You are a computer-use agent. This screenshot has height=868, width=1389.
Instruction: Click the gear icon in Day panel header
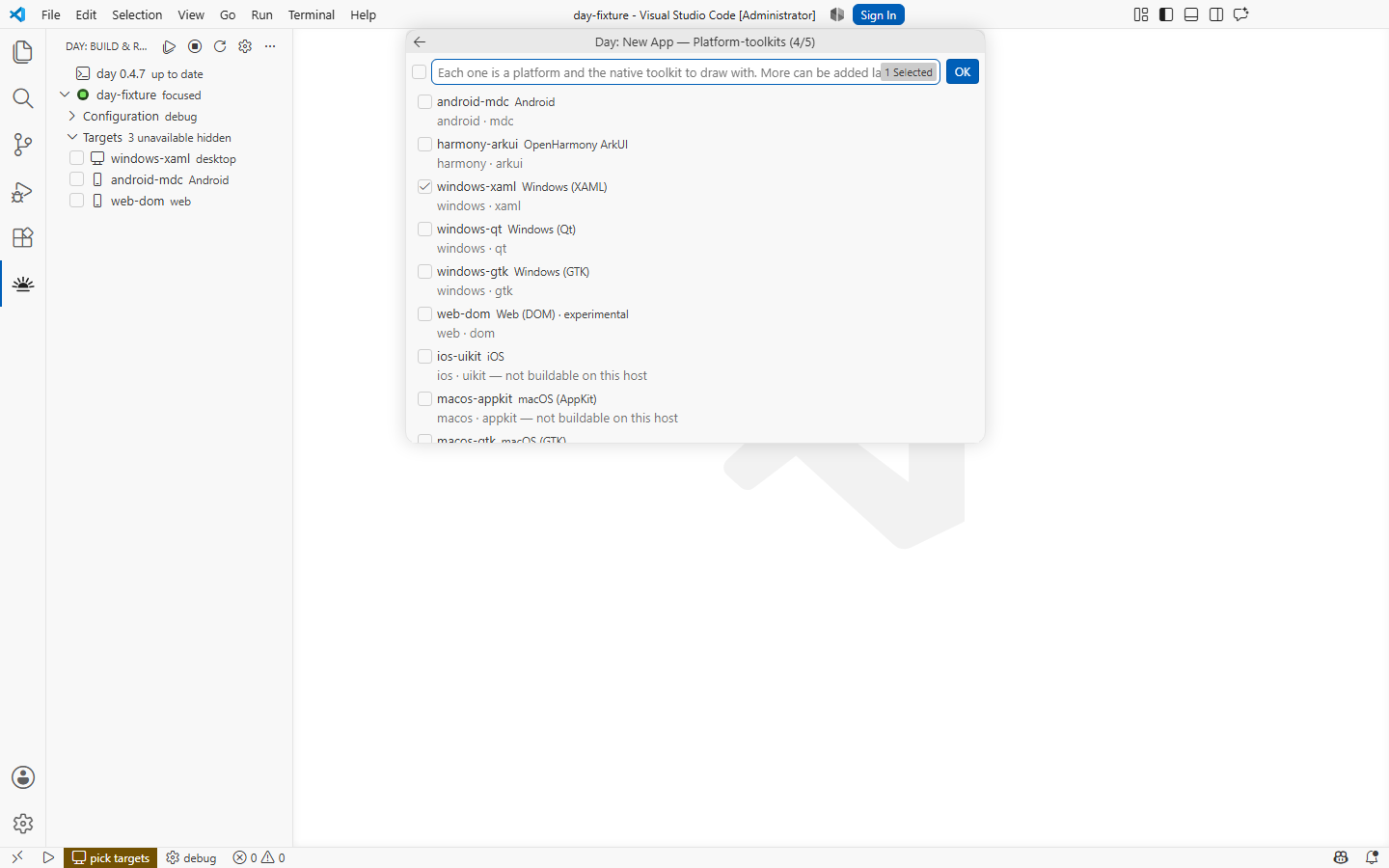245,46
